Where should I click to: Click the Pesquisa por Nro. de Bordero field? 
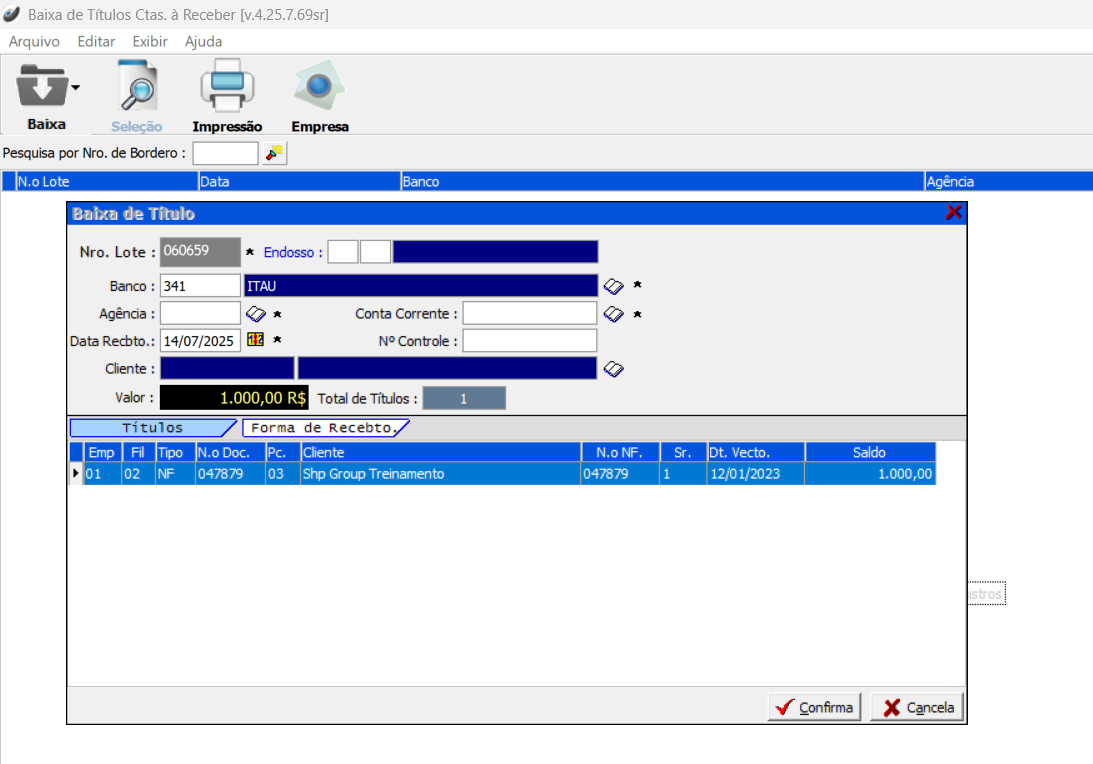225,153
